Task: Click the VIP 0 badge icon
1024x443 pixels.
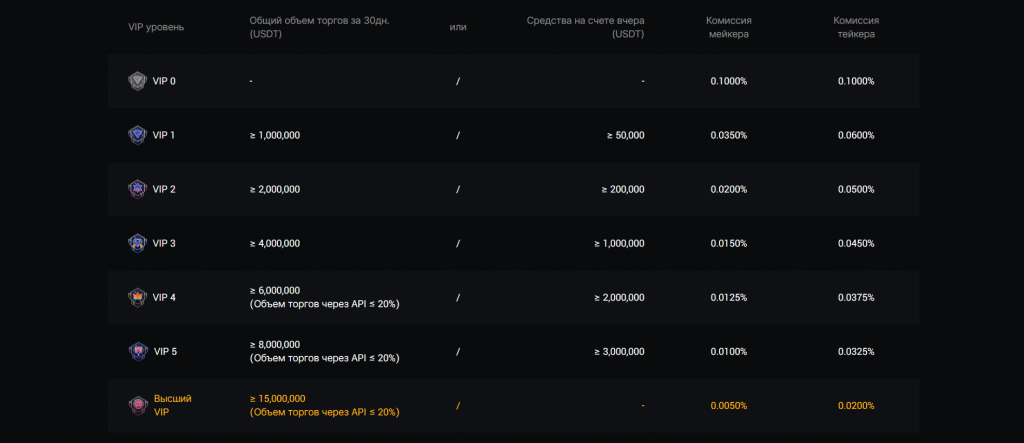Action: (137, 81)
